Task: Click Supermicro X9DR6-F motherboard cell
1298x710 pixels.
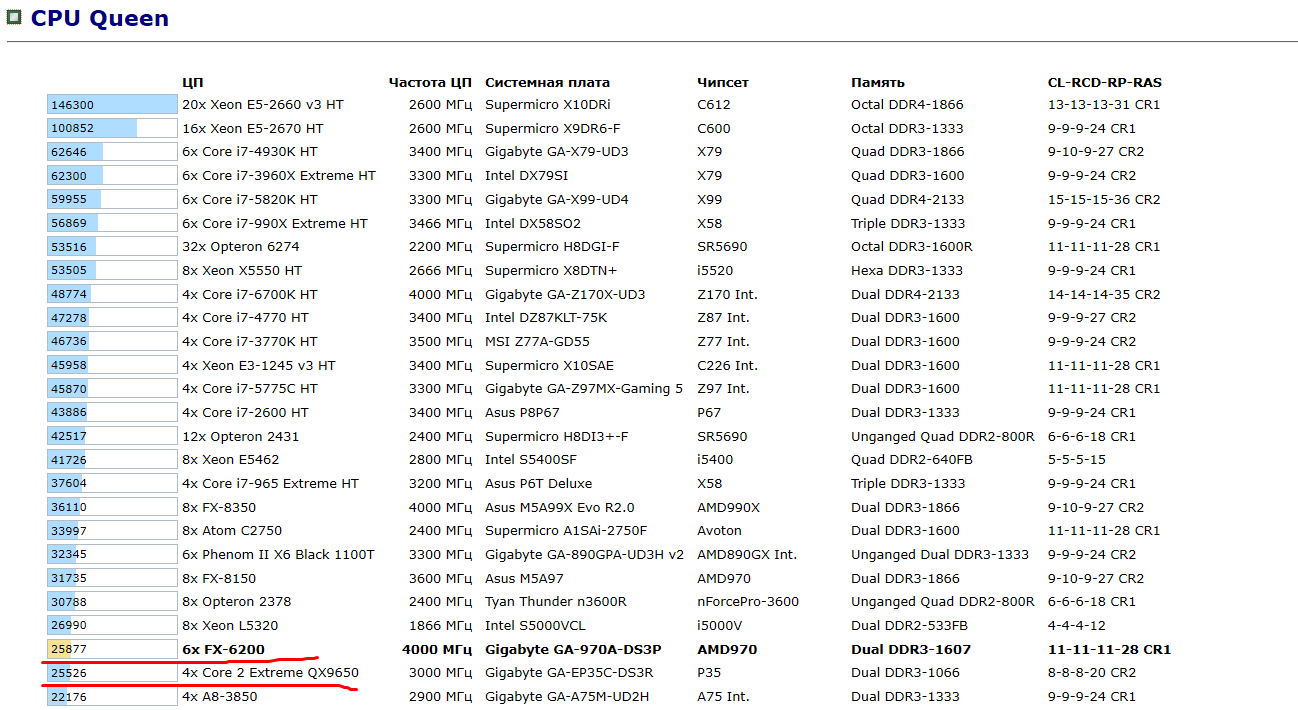Action: click(x=553, y=128)
